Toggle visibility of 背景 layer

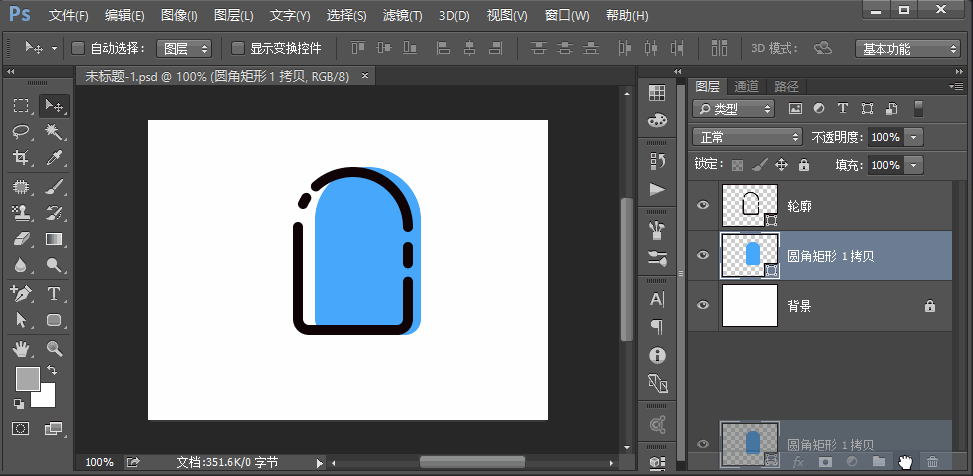(x=703, y=305)
